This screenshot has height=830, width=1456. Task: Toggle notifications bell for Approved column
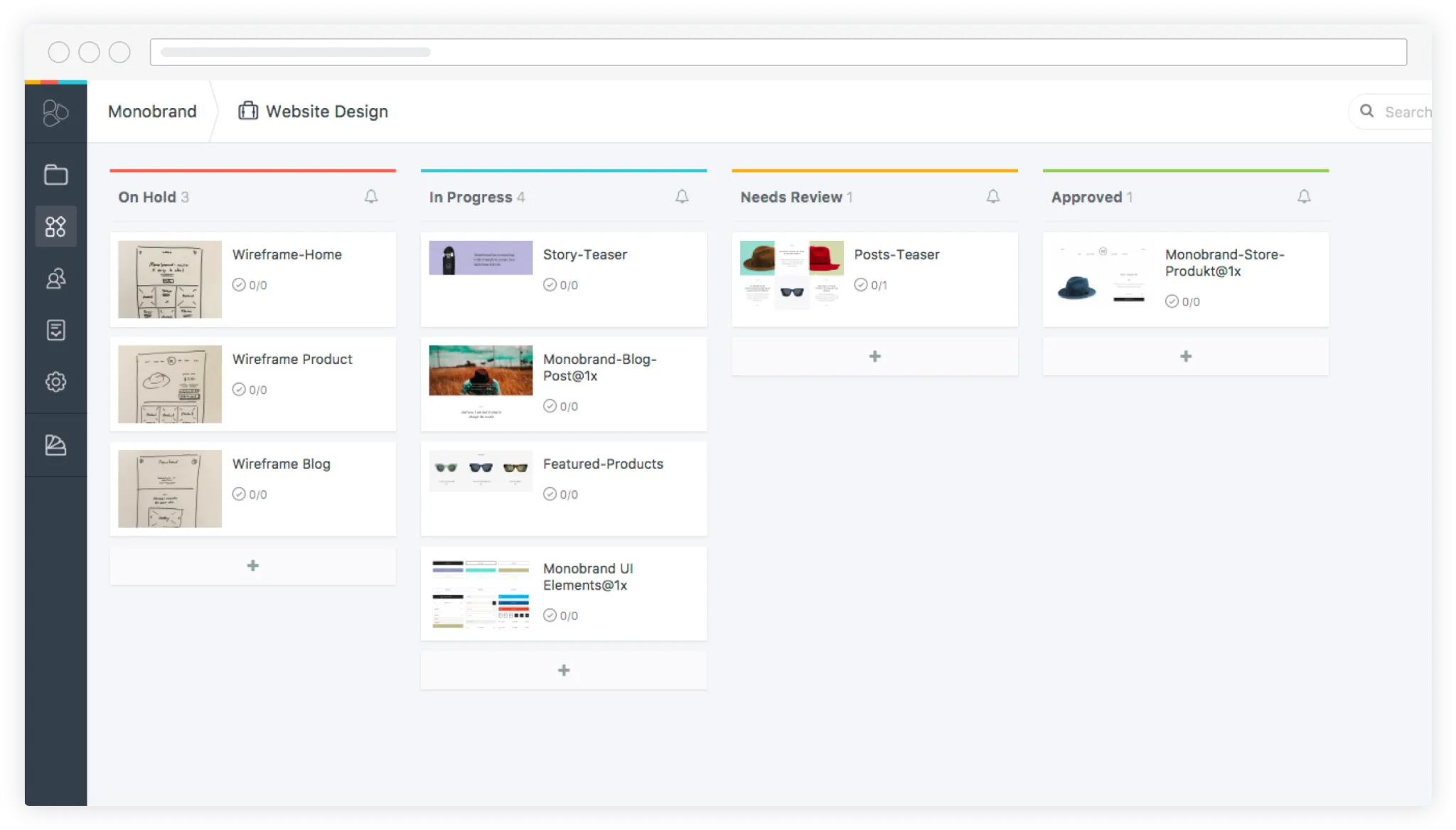click(x=1304, y=197)
